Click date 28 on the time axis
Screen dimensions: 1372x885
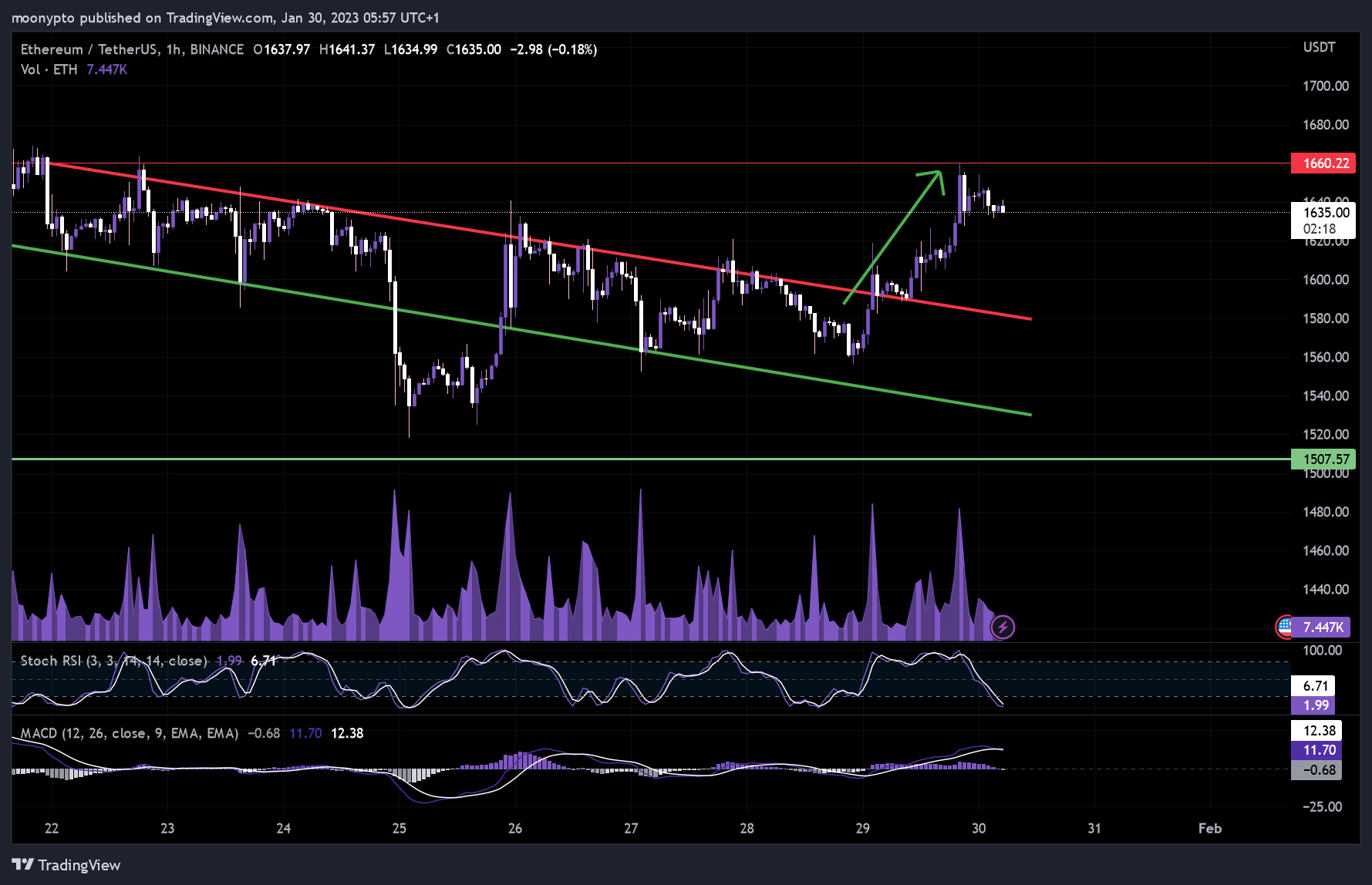[x=747, y=829]
